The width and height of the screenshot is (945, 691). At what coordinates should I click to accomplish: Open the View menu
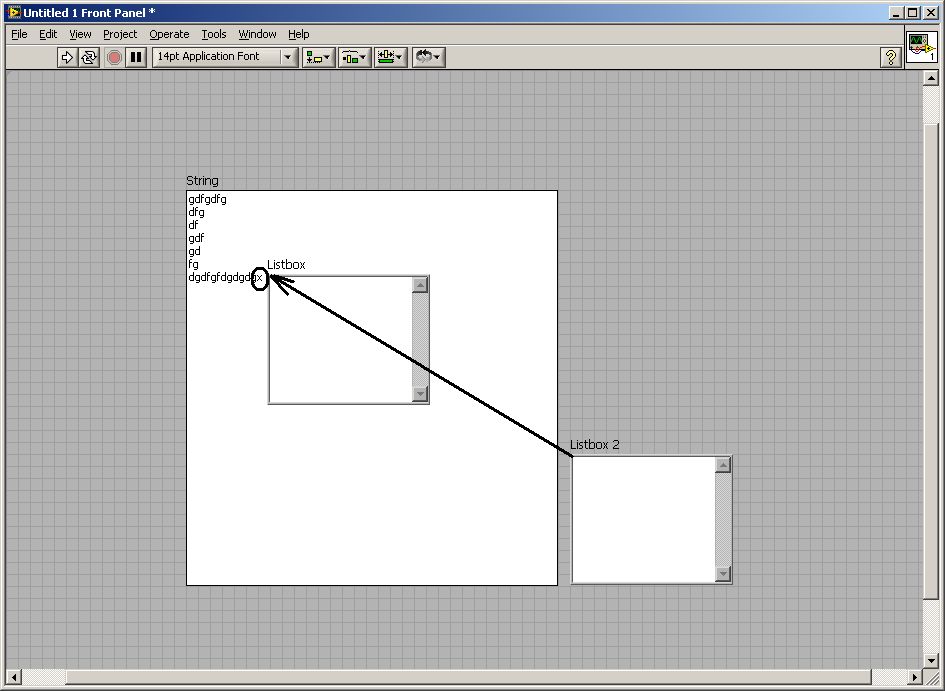(80, 34)
